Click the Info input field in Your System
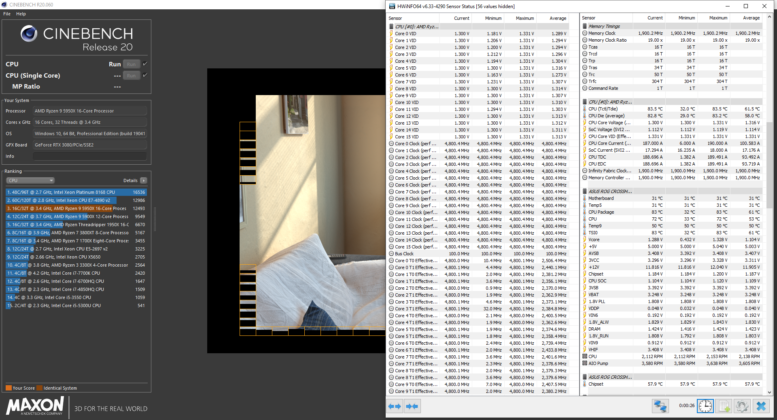The width and height of the screenshot is (777, 420). click(x=90, y=156)
